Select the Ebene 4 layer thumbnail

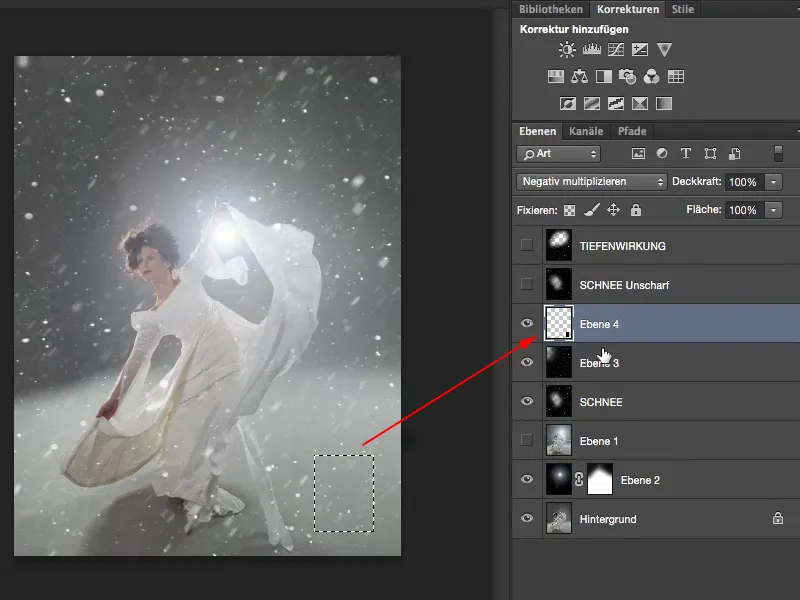tap(559, 323)
